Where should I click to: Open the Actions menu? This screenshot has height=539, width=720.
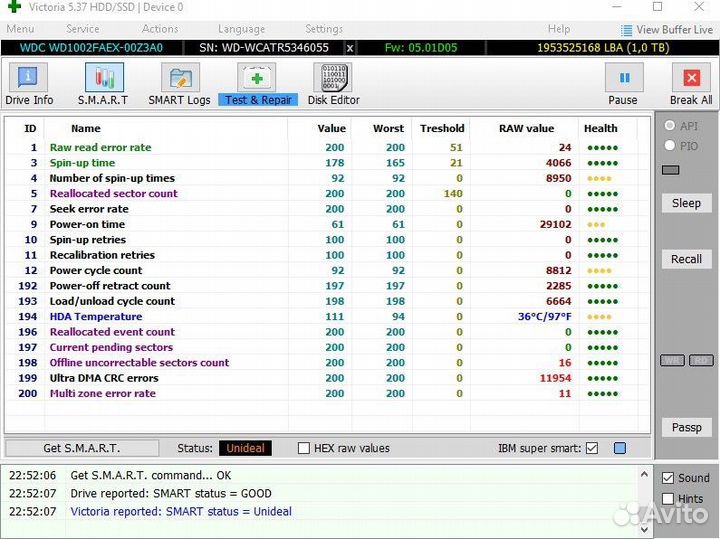(x=160, y=29)
